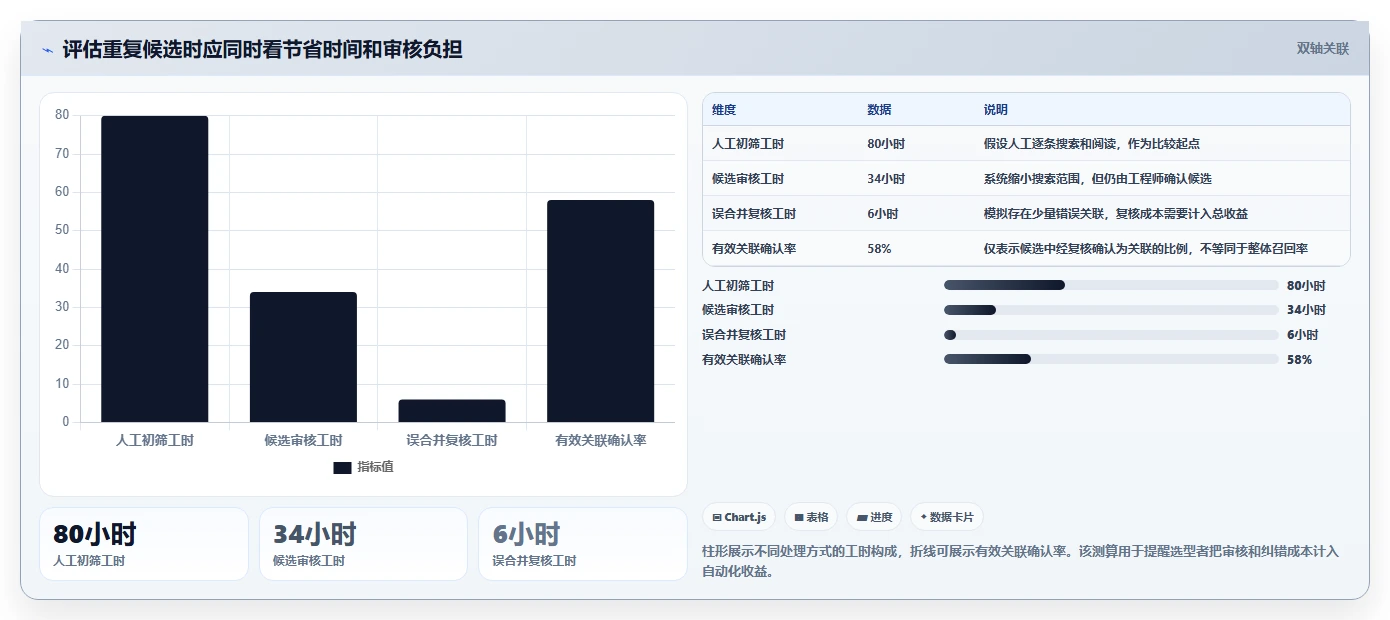Click the lightning icon beside the title
The image size is (1390, 620).
(x=48, y=50)
